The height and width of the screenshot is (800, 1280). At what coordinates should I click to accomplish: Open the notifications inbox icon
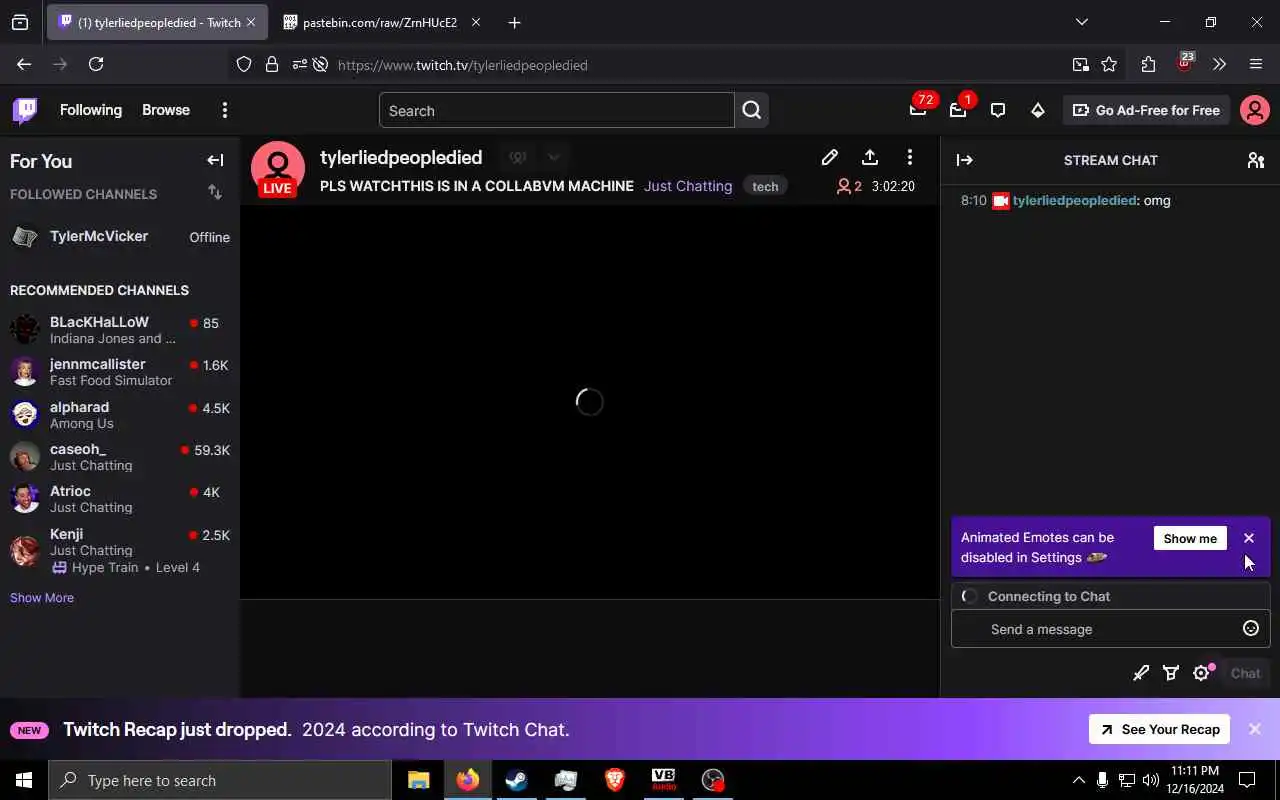(x=957, y=110)
